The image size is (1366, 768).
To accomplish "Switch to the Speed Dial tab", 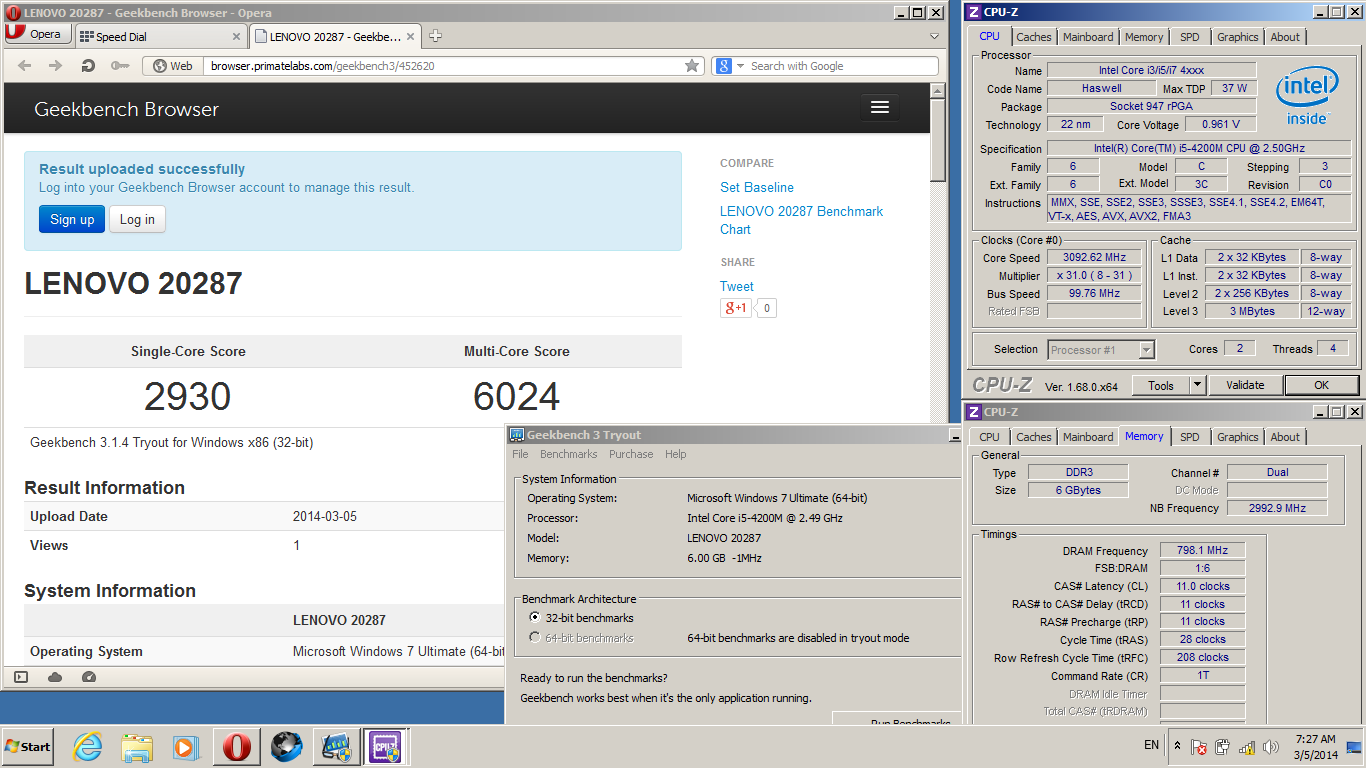I will (160, 37).
